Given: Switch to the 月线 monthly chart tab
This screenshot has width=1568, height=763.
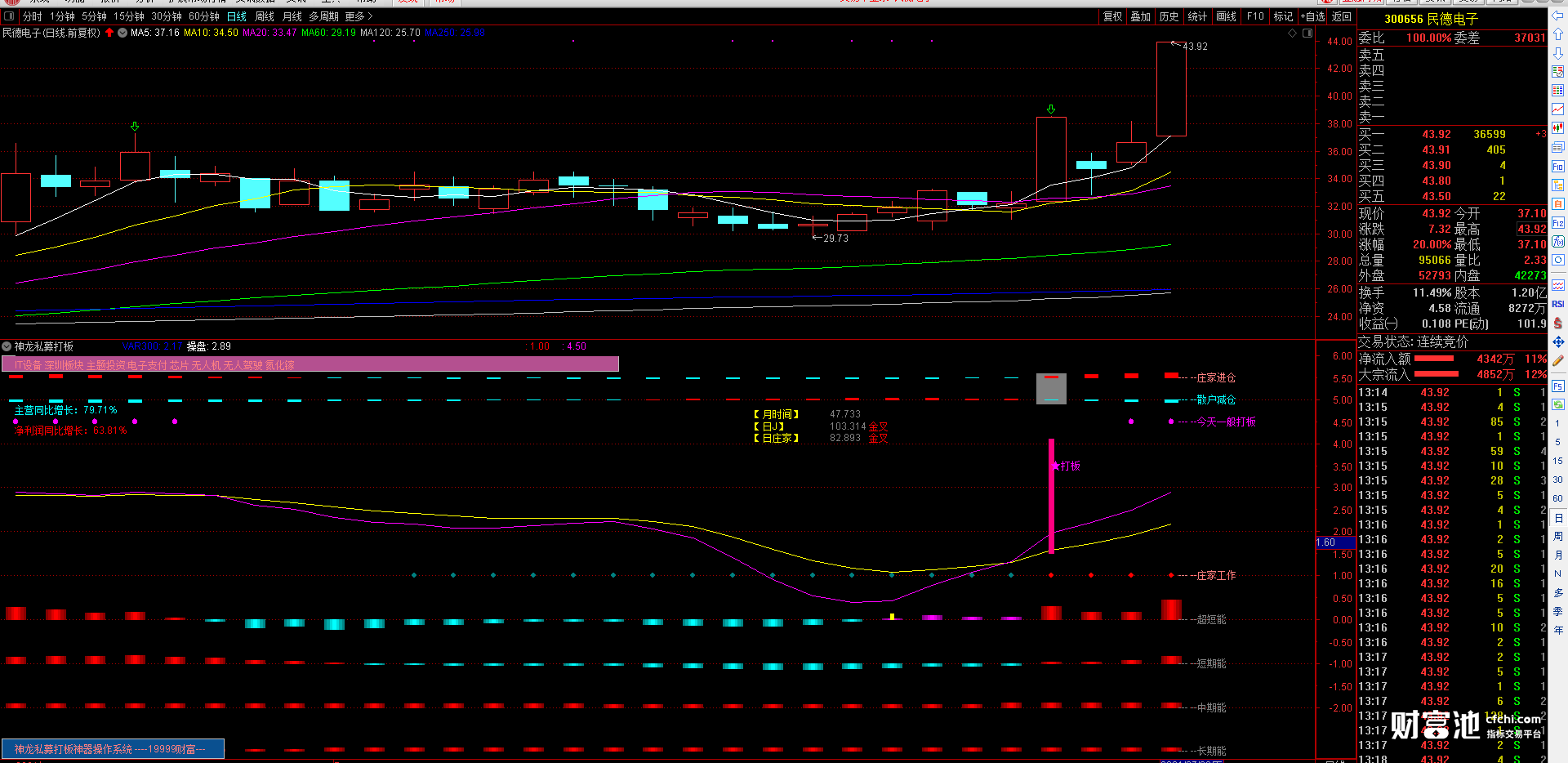Looking at the screenshot, I should point(292,16).
